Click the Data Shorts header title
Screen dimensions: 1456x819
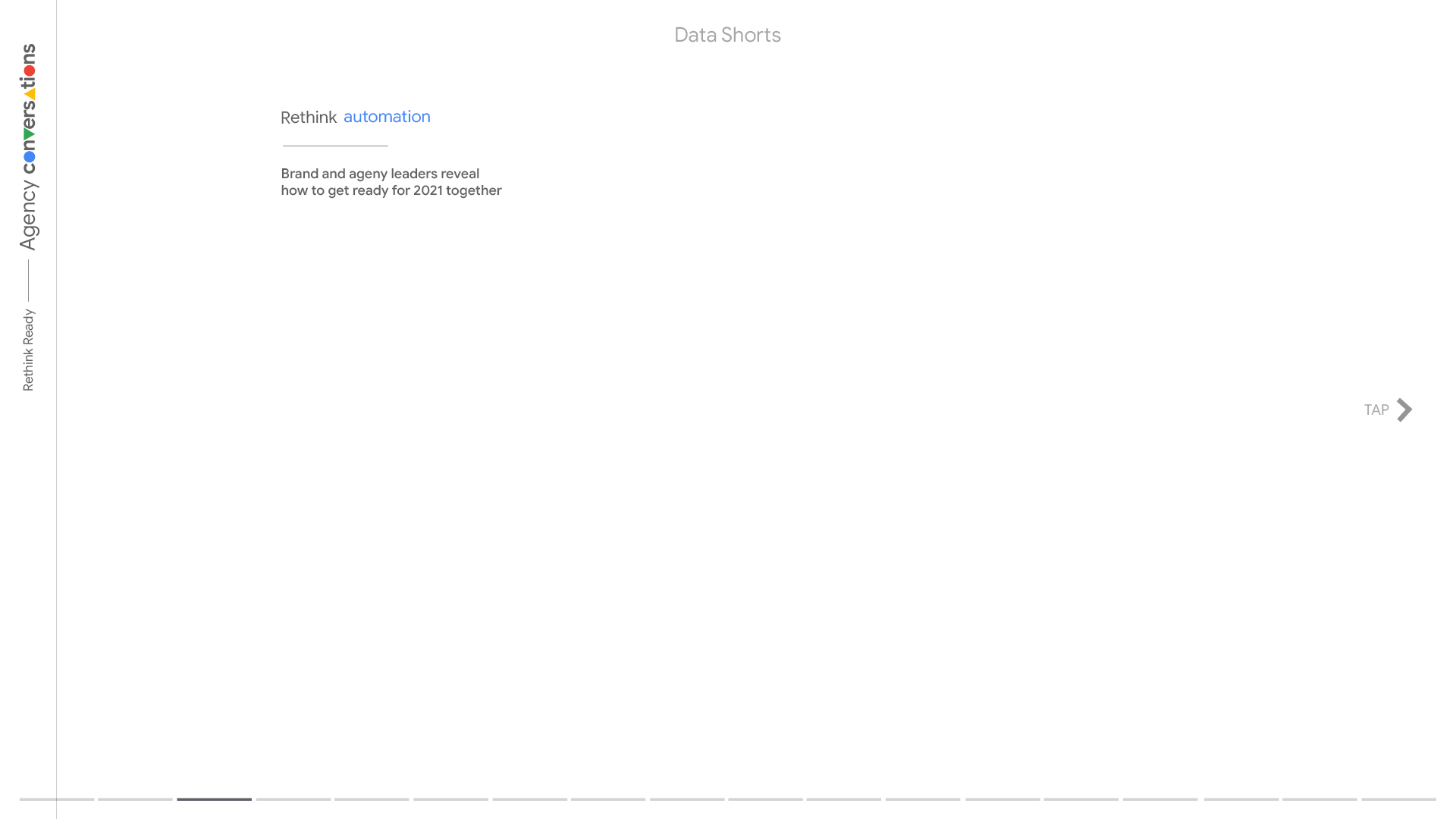click(727, 35)
